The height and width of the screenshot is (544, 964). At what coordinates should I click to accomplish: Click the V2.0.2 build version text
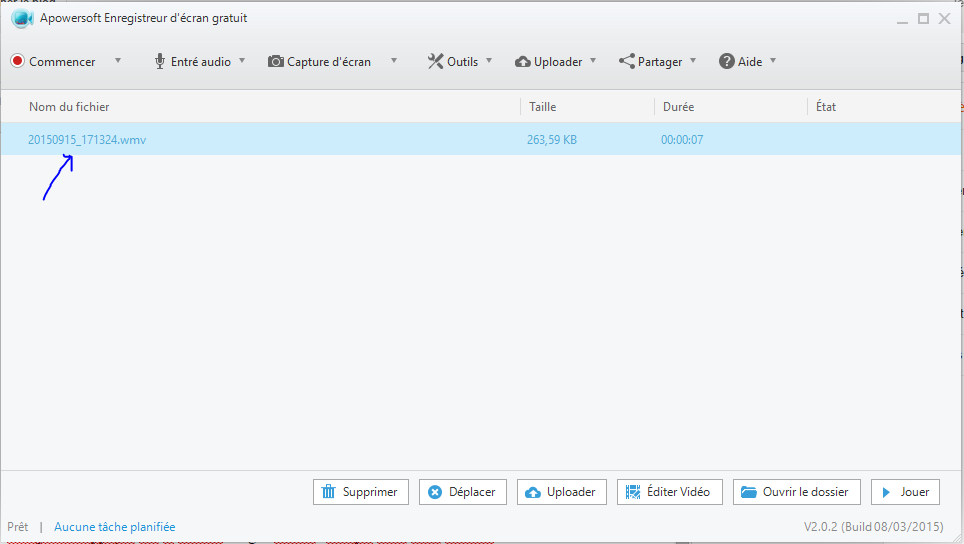tap(874, 527)
